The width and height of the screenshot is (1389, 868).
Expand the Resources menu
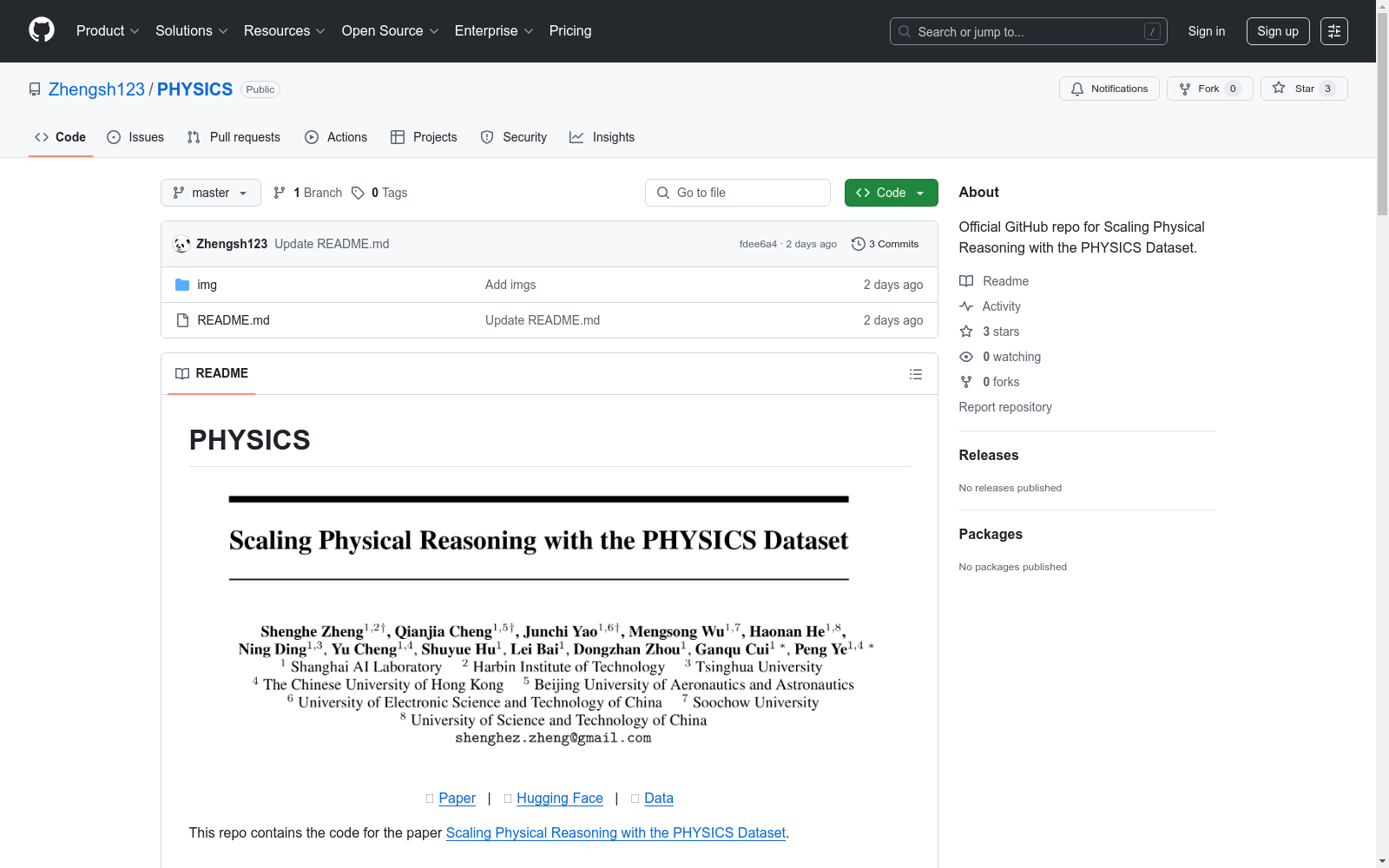[285, 31]
